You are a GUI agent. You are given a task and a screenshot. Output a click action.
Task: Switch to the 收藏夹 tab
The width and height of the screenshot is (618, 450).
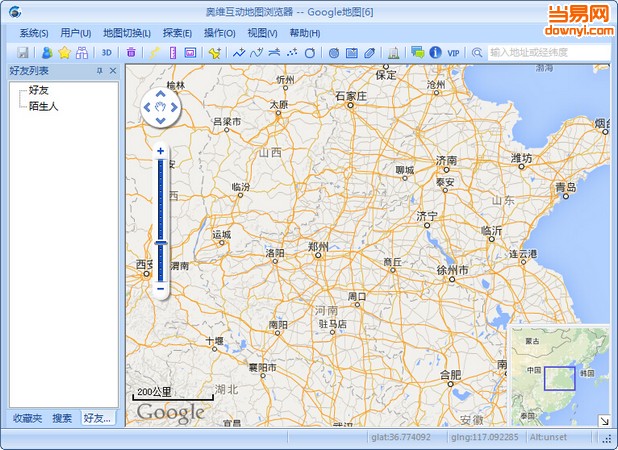pos(27,418)
